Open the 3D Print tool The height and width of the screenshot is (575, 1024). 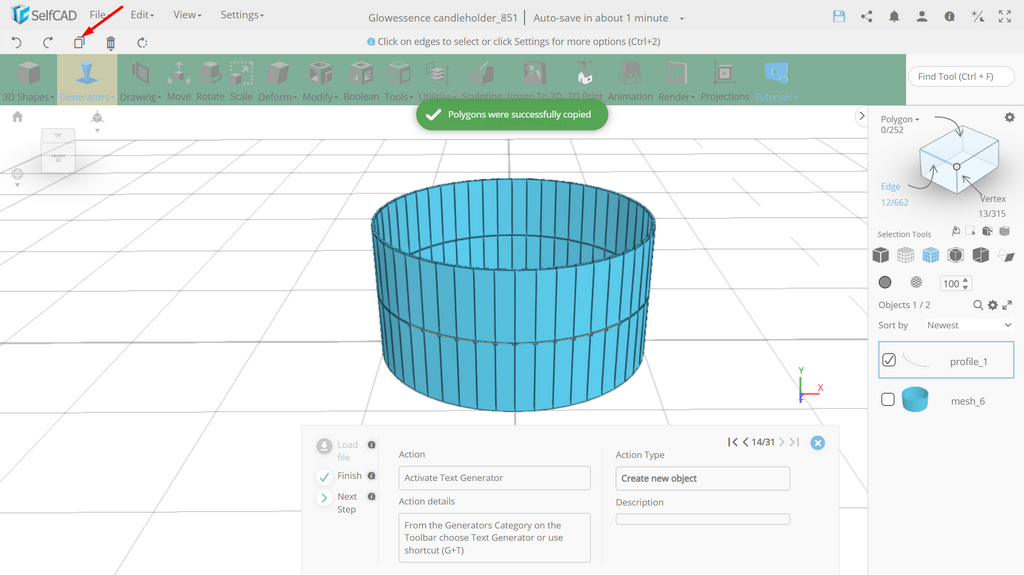click(584, 81)
